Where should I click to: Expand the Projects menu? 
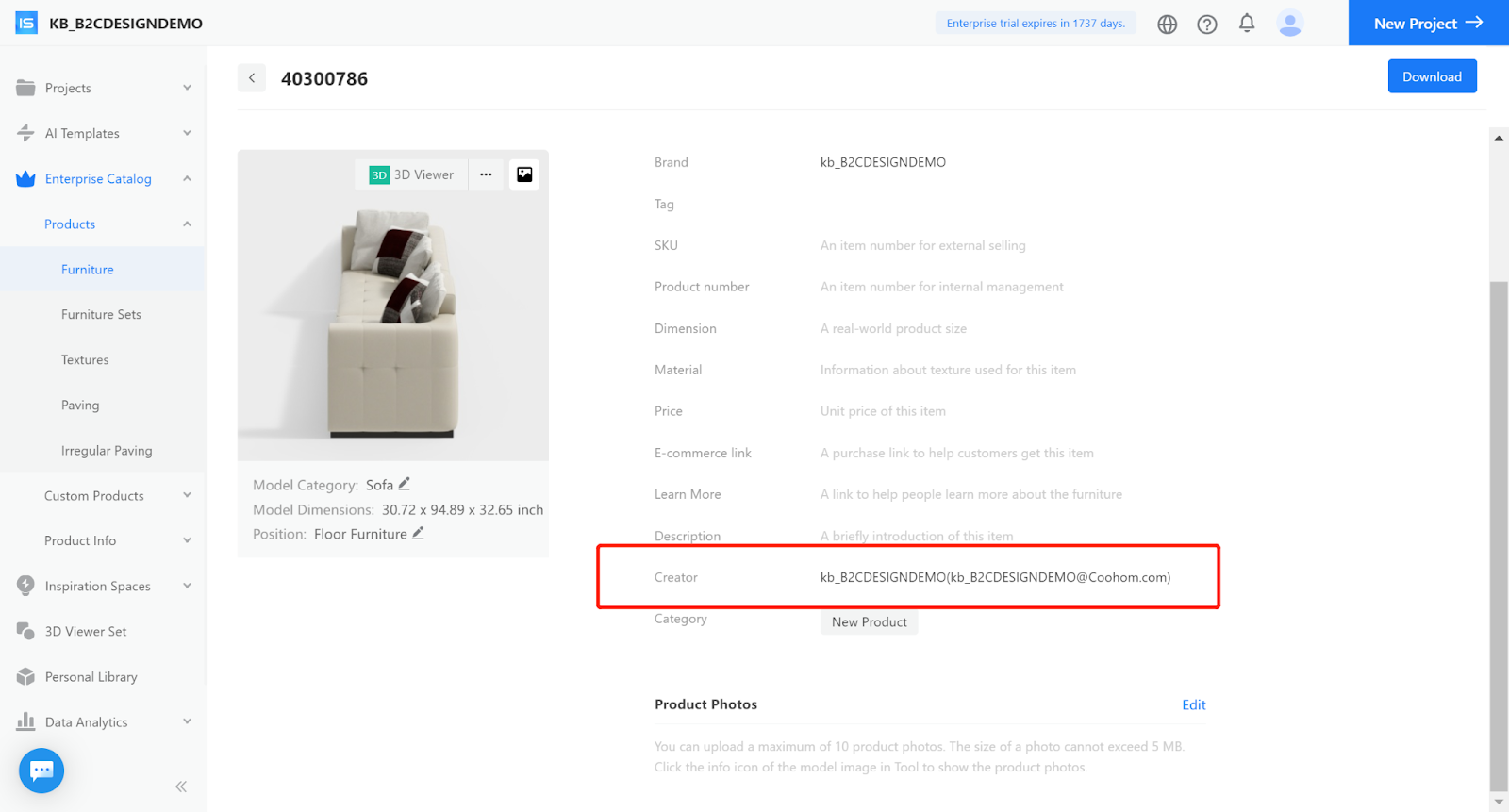click(104, 88)
